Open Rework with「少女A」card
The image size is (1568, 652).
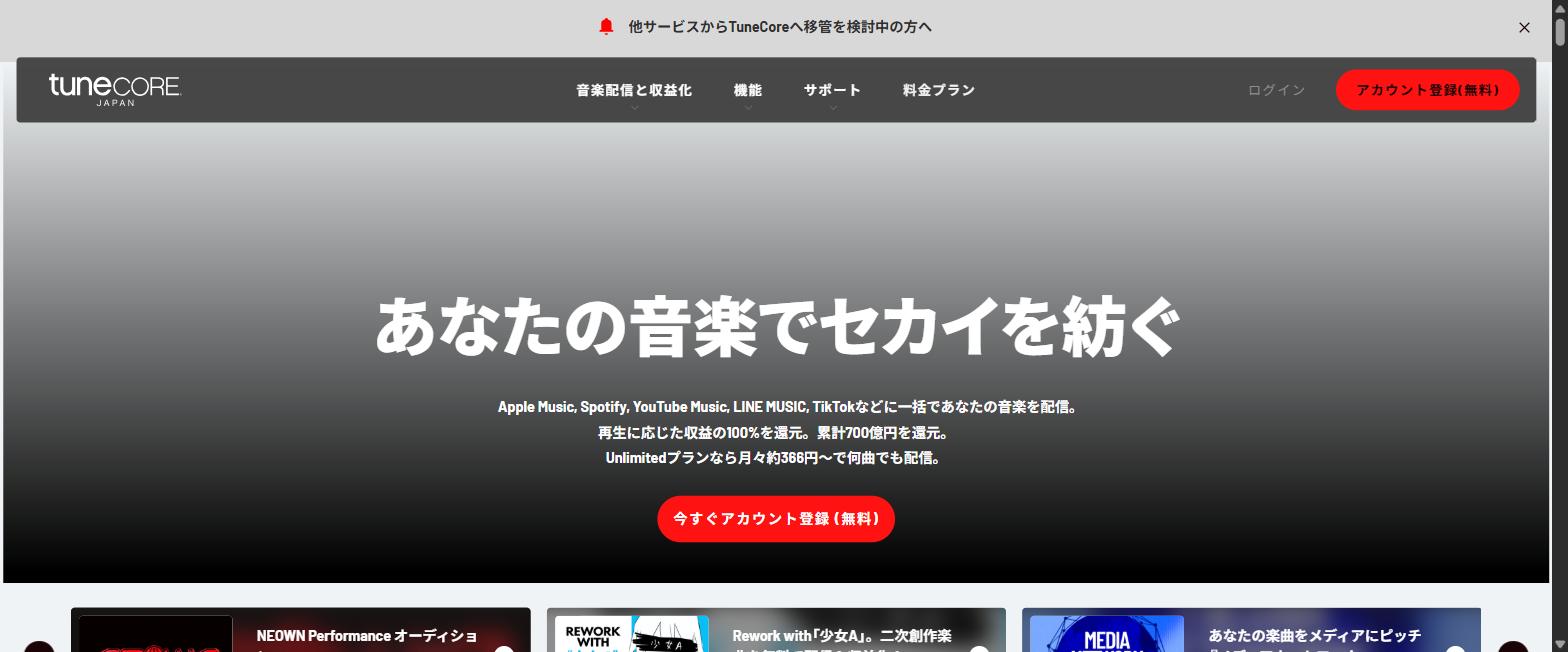[x=776, y=630]
